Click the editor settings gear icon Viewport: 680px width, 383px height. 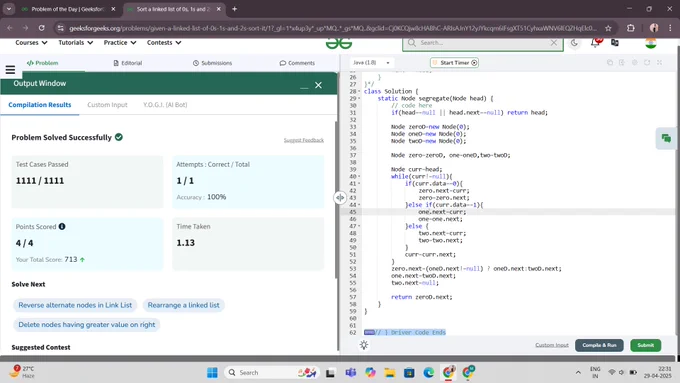coord(634,62)
